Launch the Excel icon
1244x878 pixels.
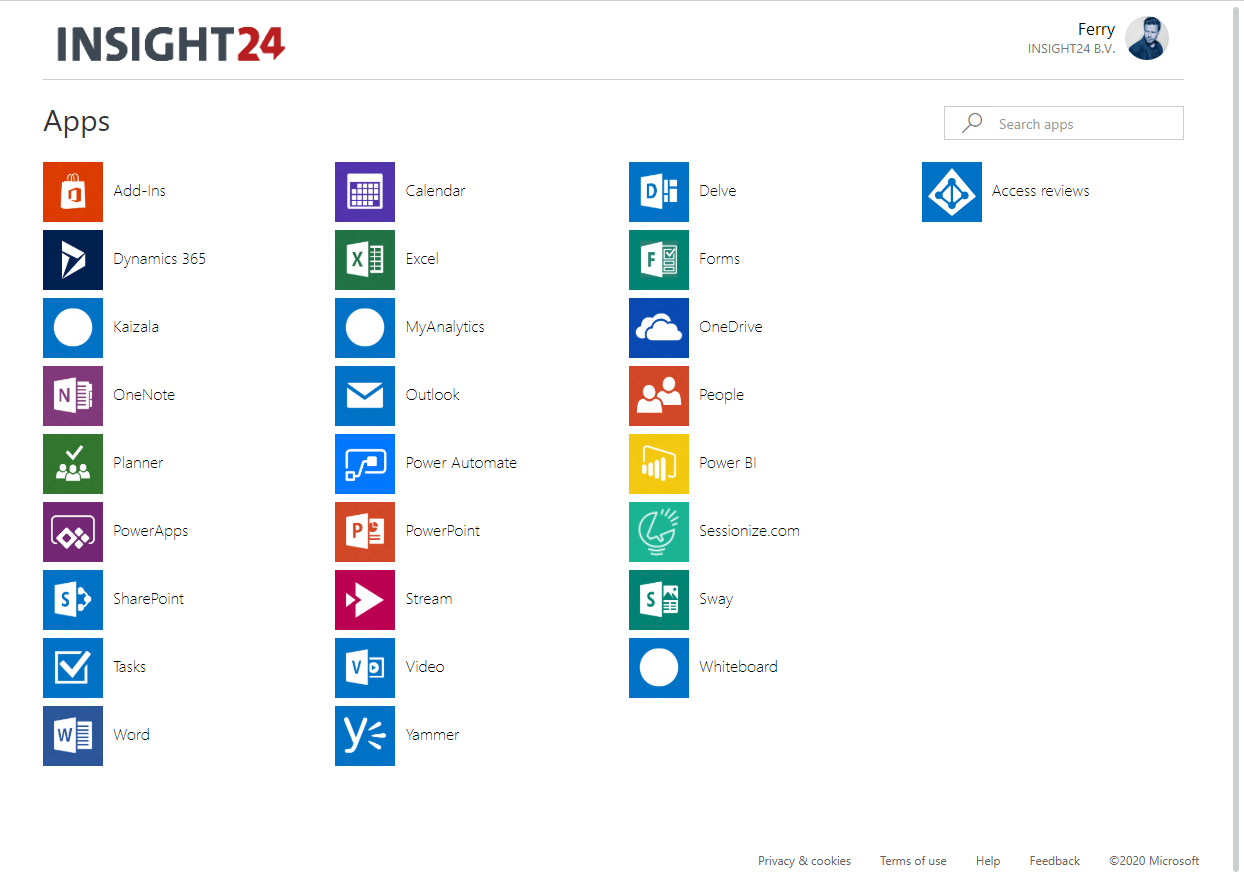point(365,260)
